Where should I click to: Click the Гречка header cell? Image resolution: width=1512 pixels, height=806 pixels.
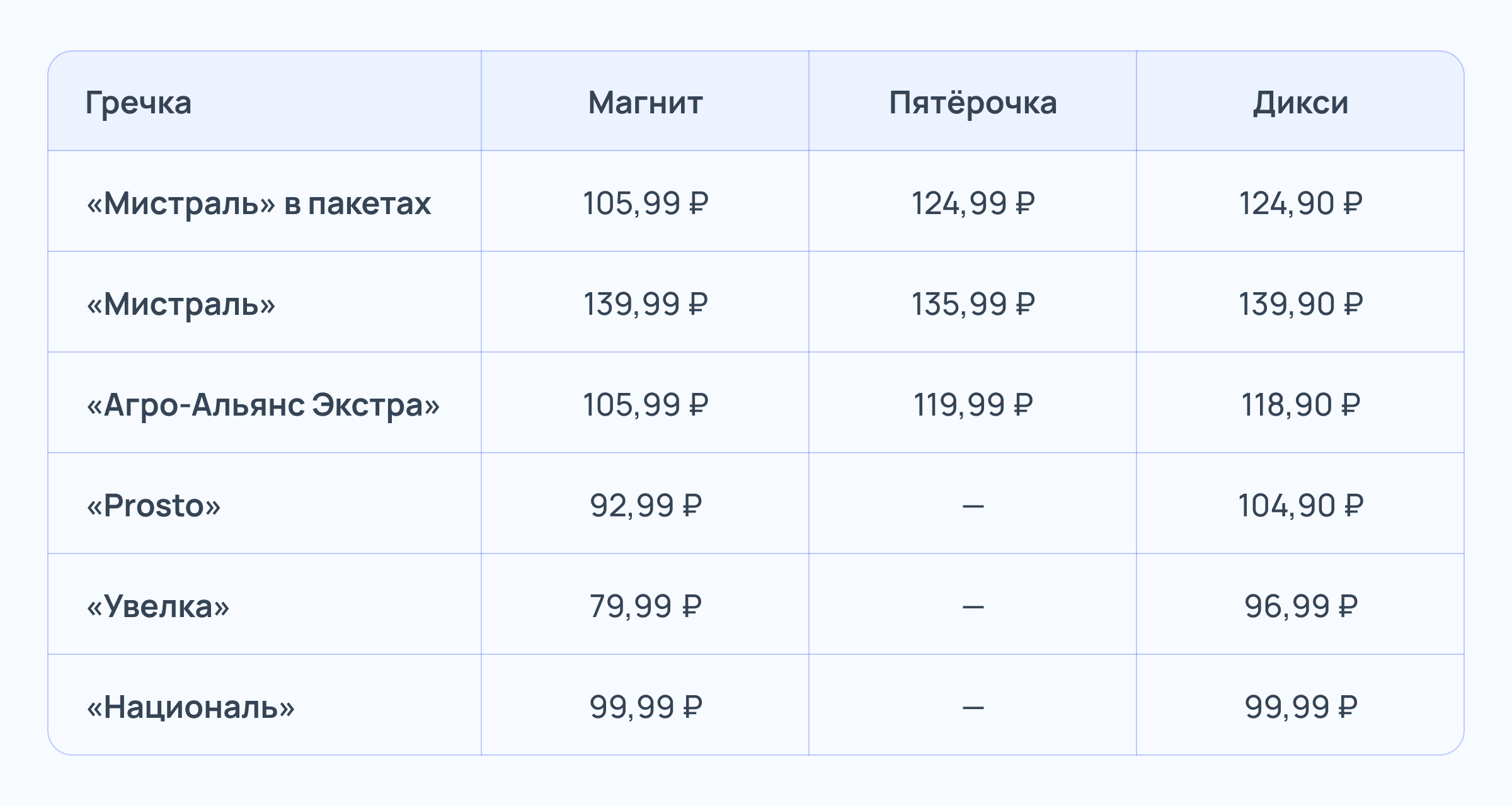click(x=139, y=103)
